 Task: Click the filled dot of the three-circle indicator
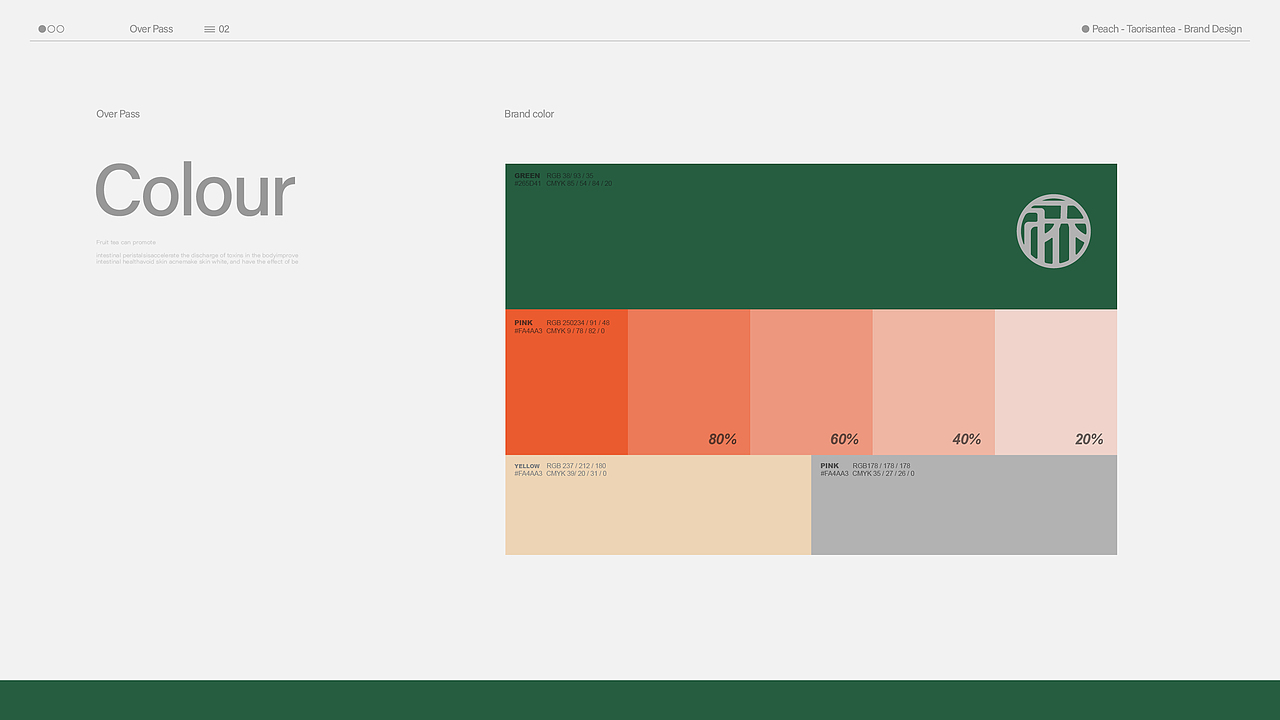42,29
